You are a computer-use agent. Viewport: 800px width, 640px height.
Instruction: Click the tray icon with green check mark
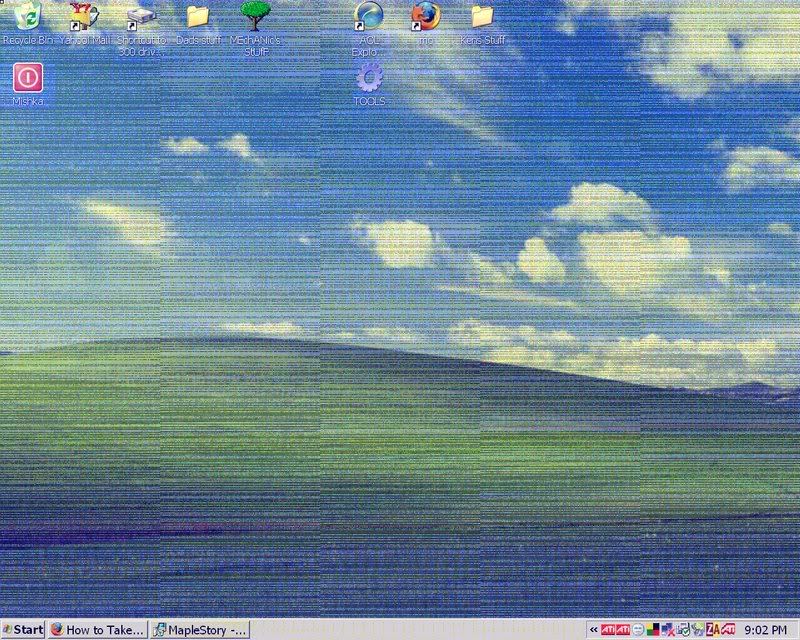pos(683,630)
